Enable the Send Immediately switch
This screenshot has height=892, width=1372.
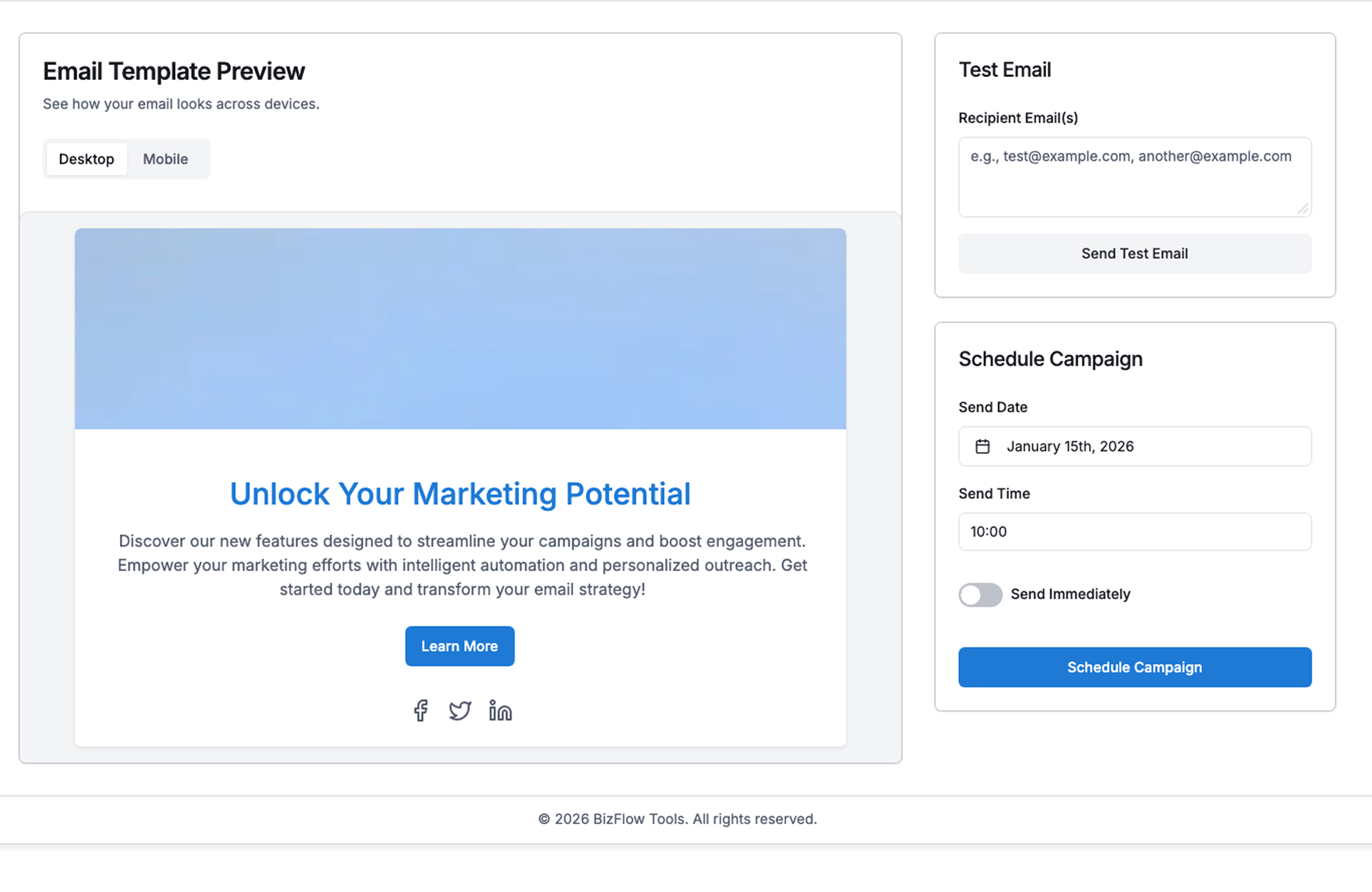pos(980,595)
